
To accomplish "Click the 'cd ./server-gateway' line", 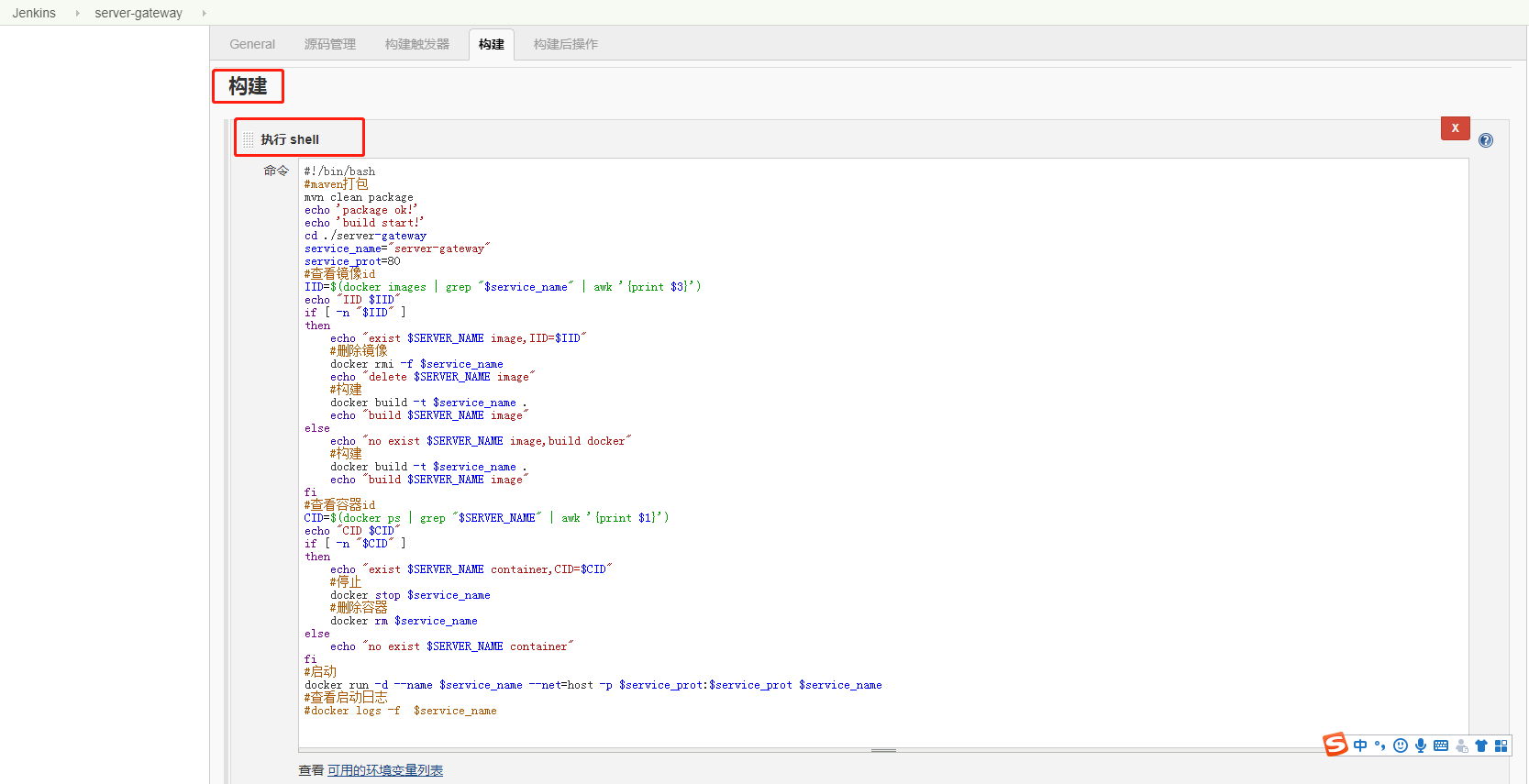I will pyautogui.click(x=365, y=236).
